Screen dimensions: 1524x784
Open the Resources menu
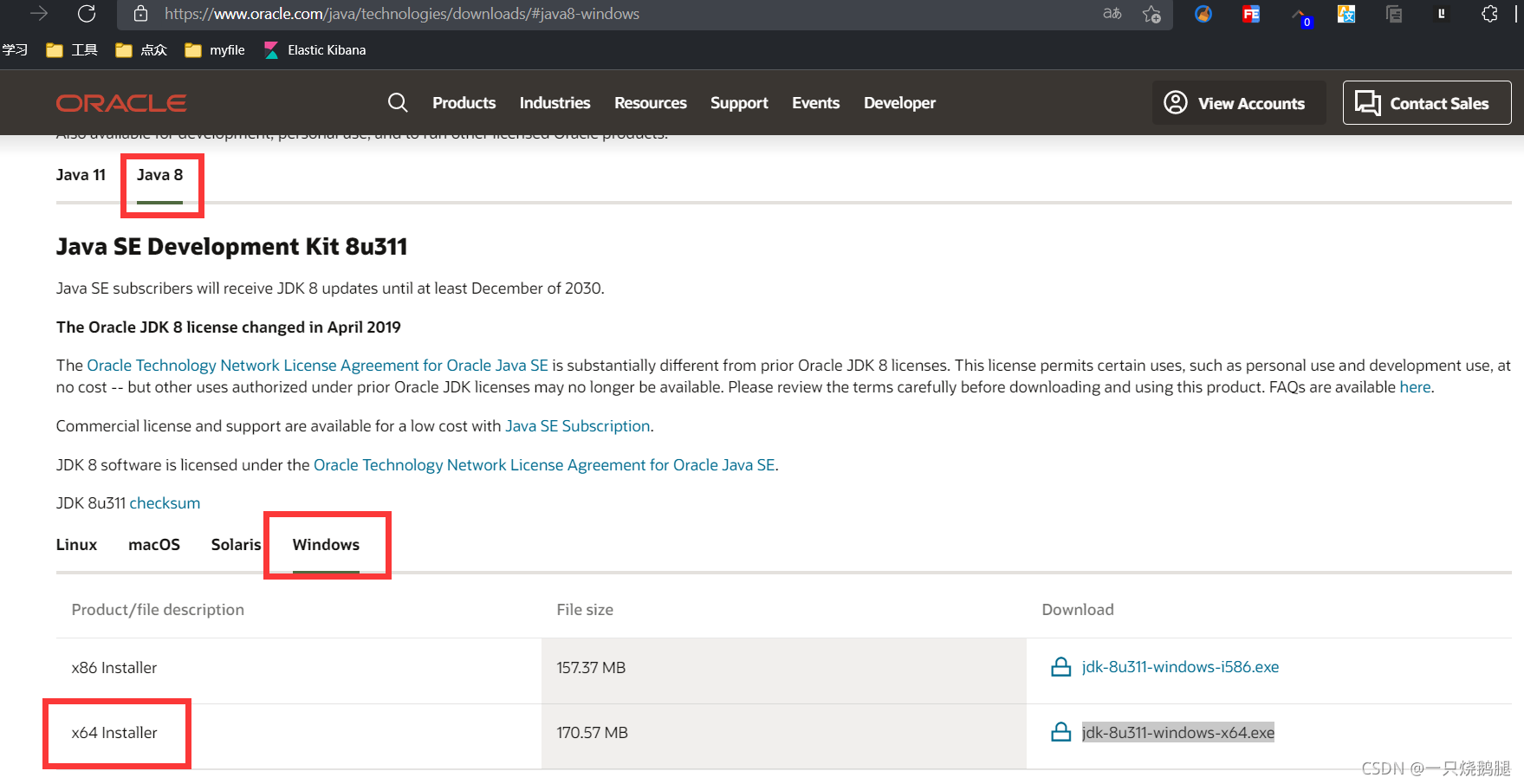[651, 103]
